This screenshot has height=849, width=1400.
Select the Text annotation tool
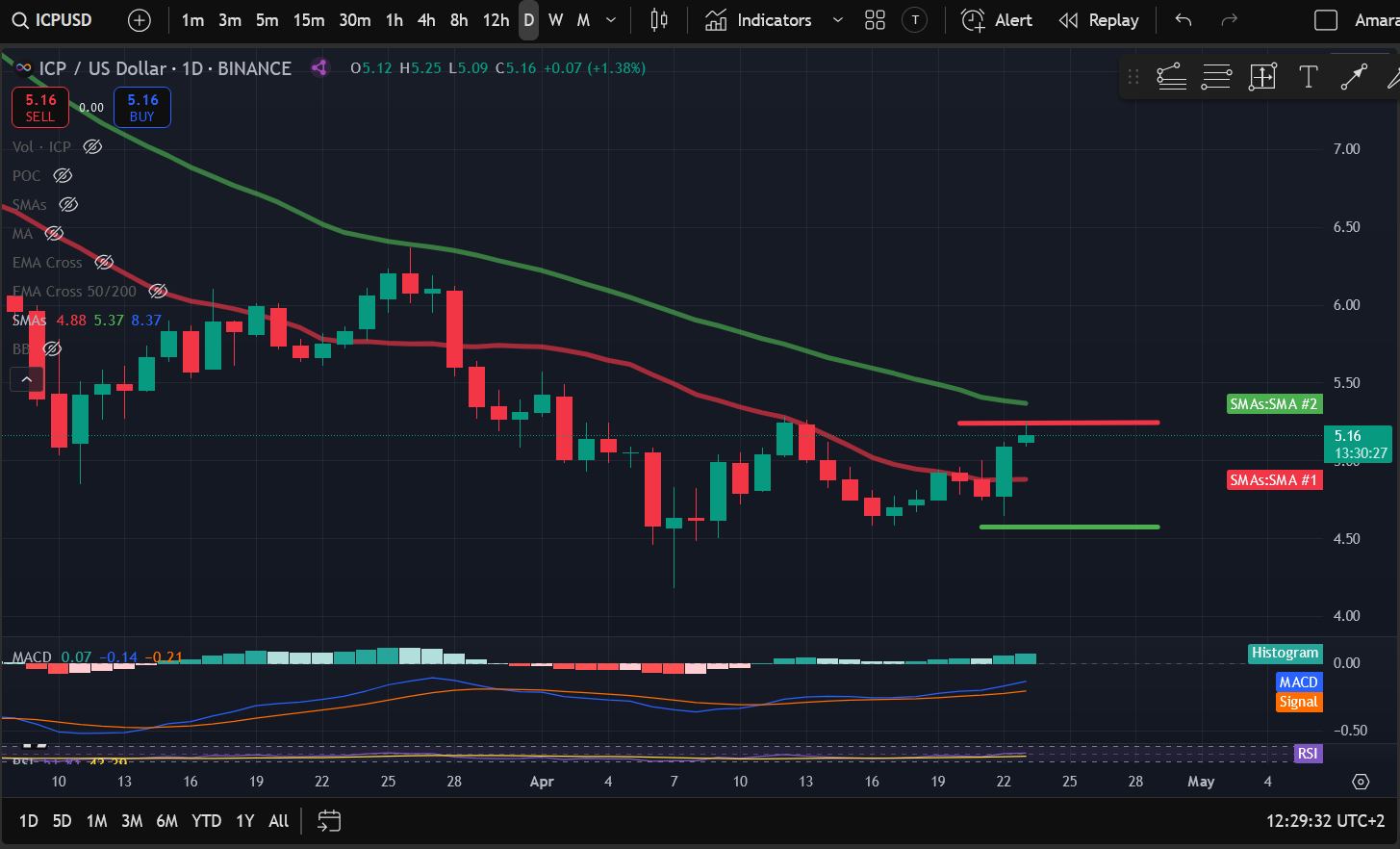pos(1308,77)
